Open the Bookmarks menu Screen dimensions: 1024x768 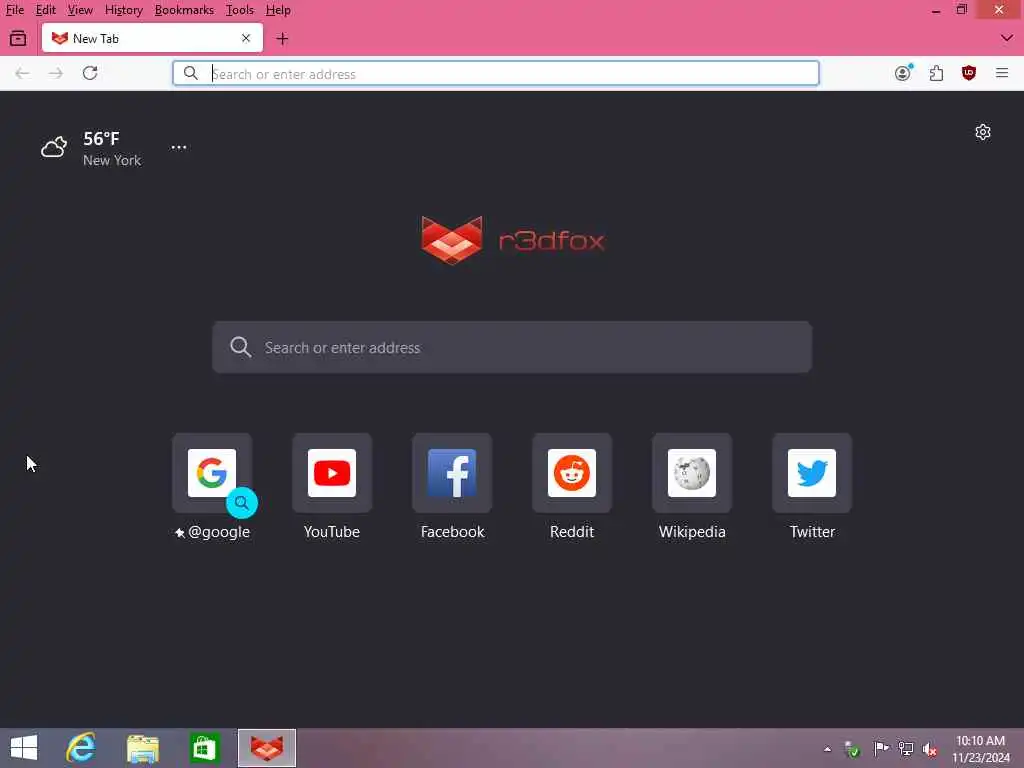coord(184,10)
